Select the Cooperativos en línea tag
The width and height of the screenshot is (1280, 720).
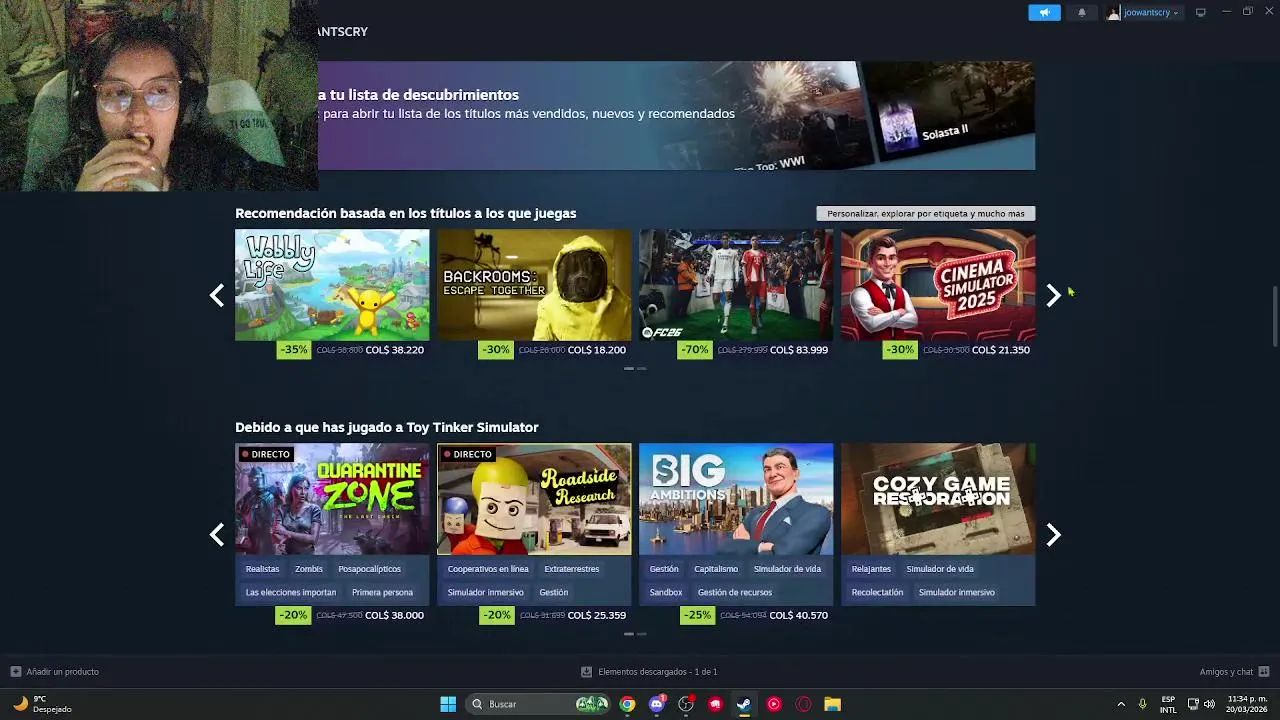click(488, 569)
